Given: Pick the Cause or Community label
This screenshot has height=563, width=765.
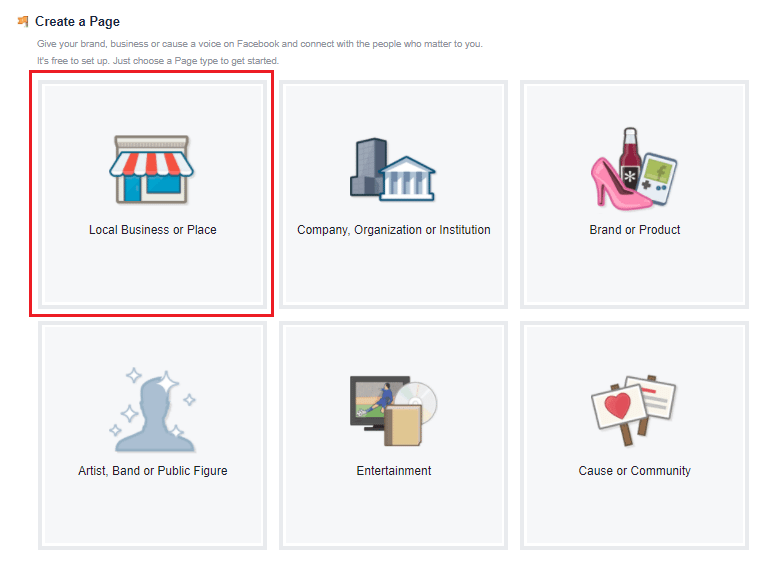Looking at the screenshot, I should (x=635, y=471).
